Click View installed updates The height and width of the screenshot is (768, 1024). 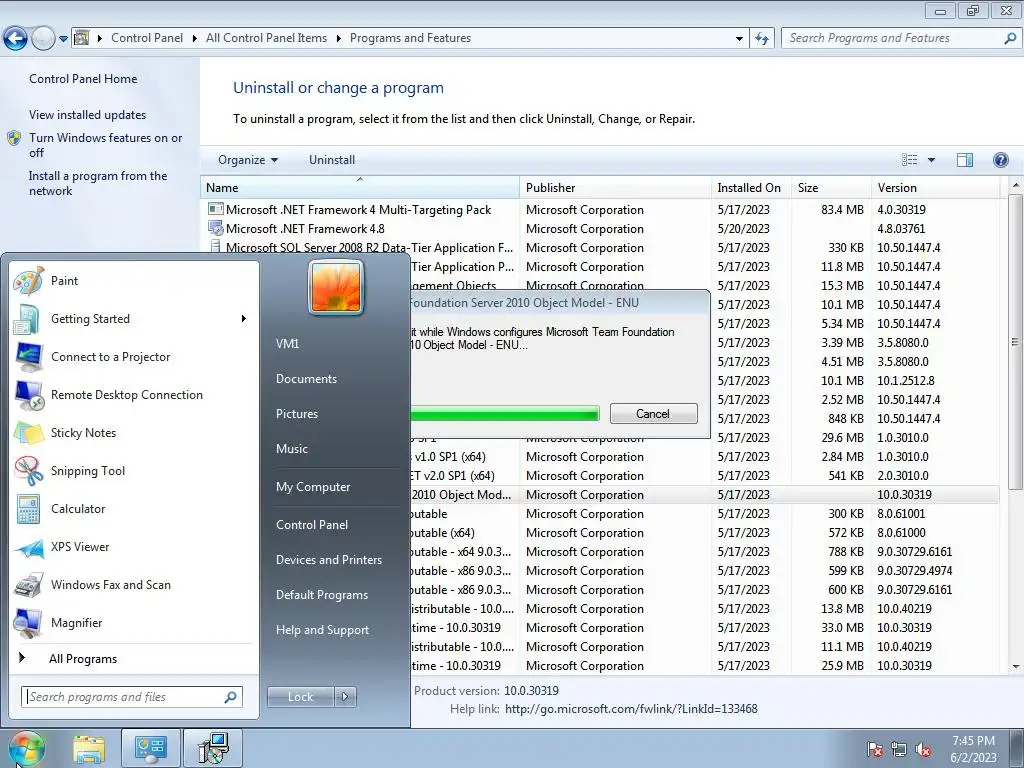click(87, 115)
